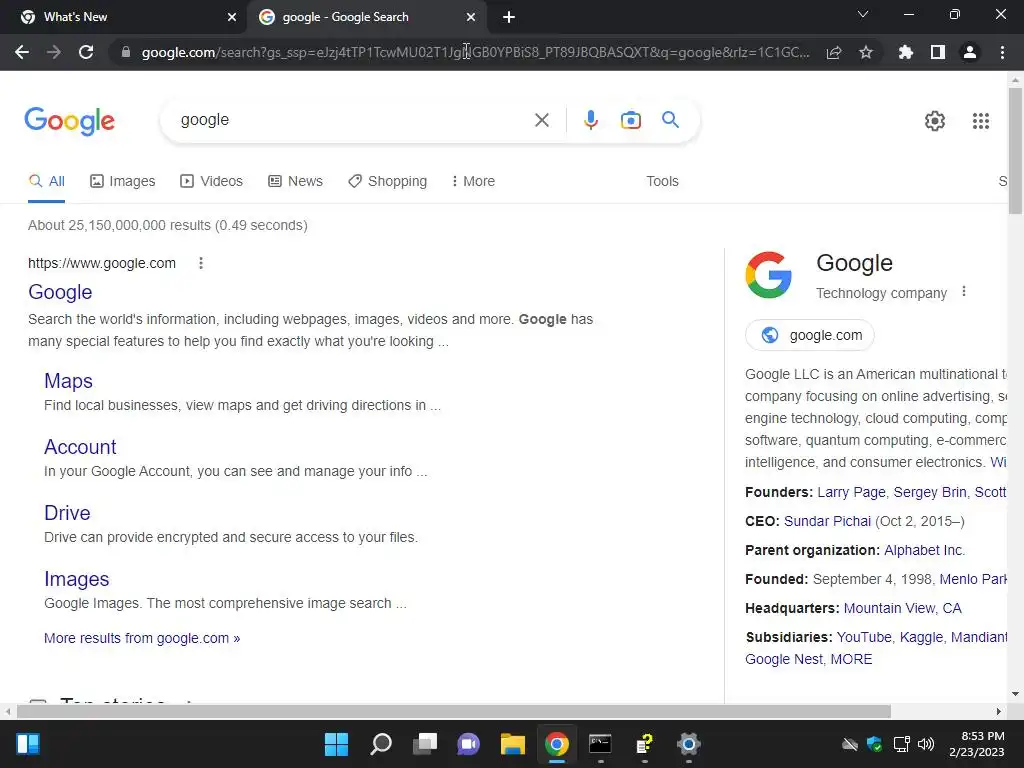Open the Images sitelink
1024x768 pixels.
click(x=76, y=579)
